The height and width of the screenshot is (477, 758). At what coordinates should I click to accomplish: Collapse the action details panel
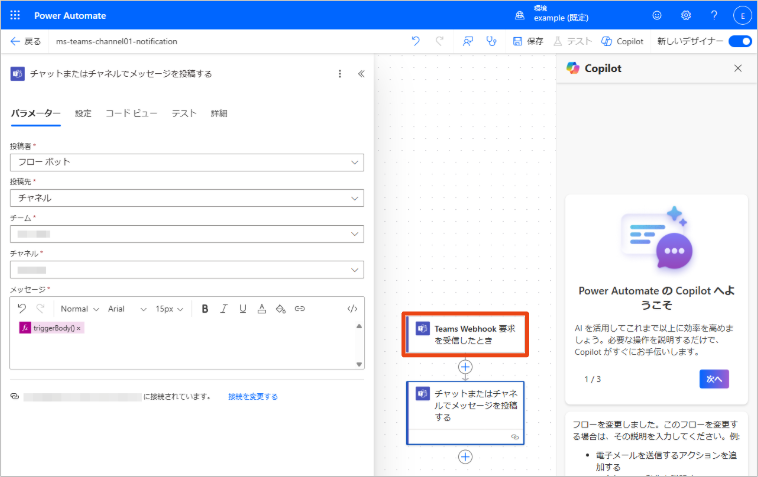click(x=361, y=74)
